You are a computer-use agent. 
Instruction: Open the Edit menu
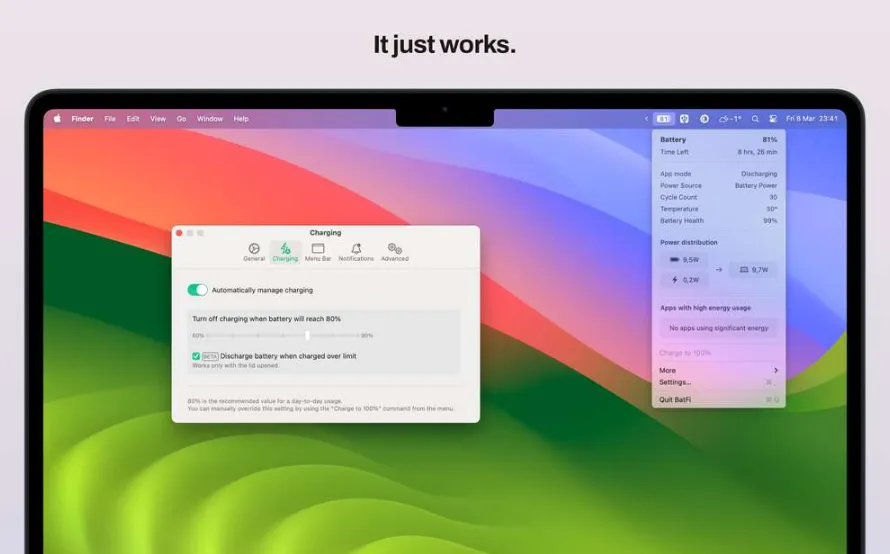[133, 119]
